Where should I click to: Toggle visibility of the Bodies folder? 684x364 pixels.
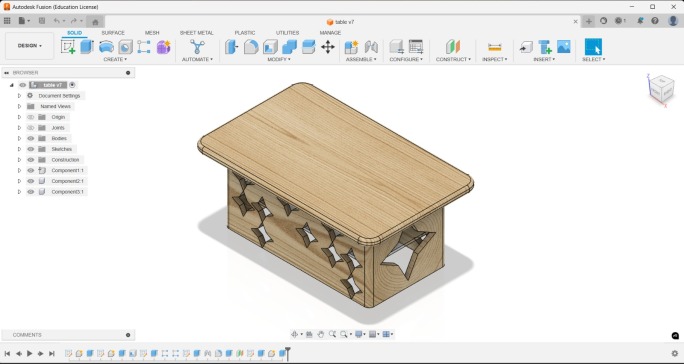coord(31,138)
